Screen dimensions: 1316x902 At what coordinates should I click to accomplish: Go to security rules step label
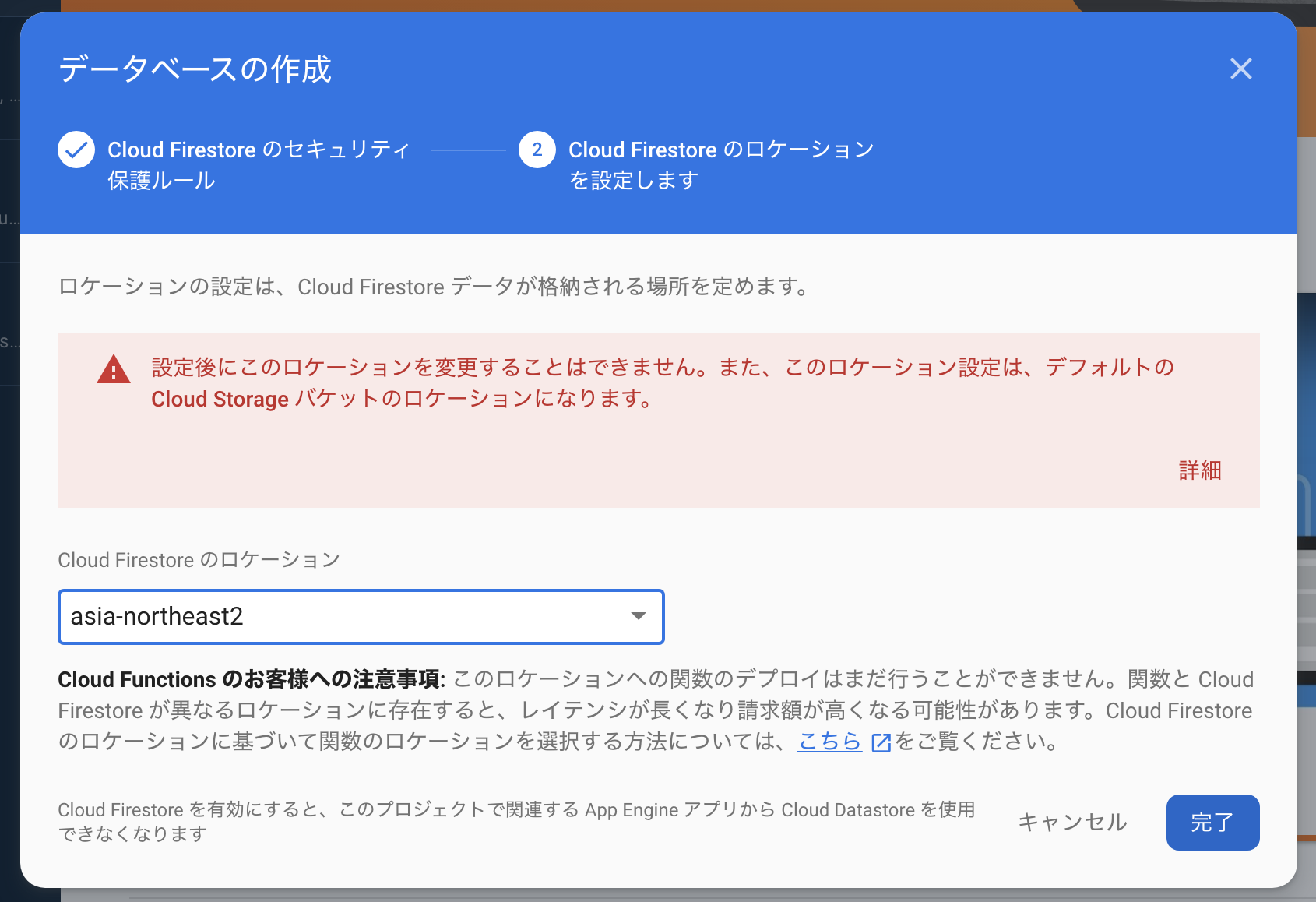pos(259,165)
